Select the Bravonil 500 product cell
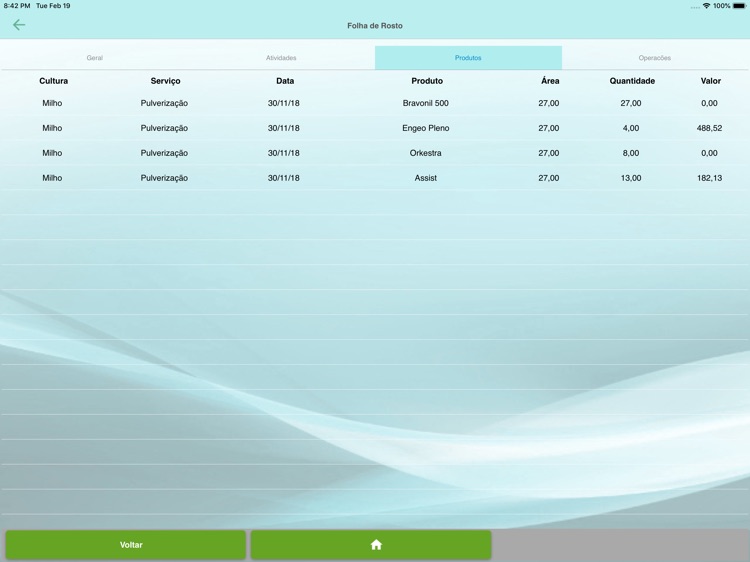Image resolution: width=750 pixels, height=562 pixels. [426, 103]
